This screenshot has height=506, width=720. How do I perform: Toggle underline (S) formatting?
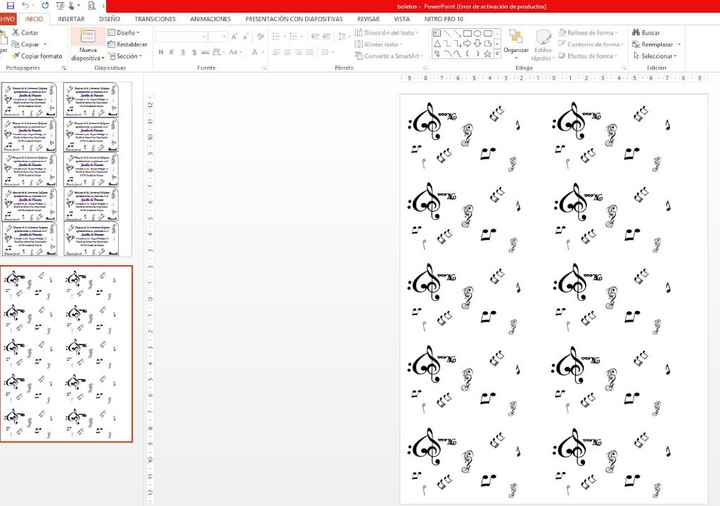pos(183,52)
